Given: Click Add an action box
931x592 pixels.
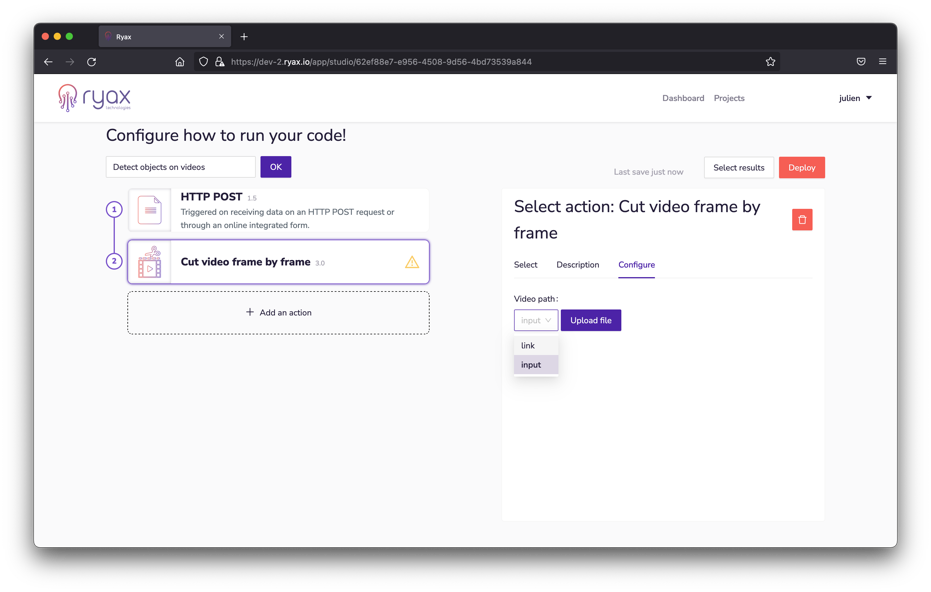Looking at the screenshot, I should click(278, 313).
